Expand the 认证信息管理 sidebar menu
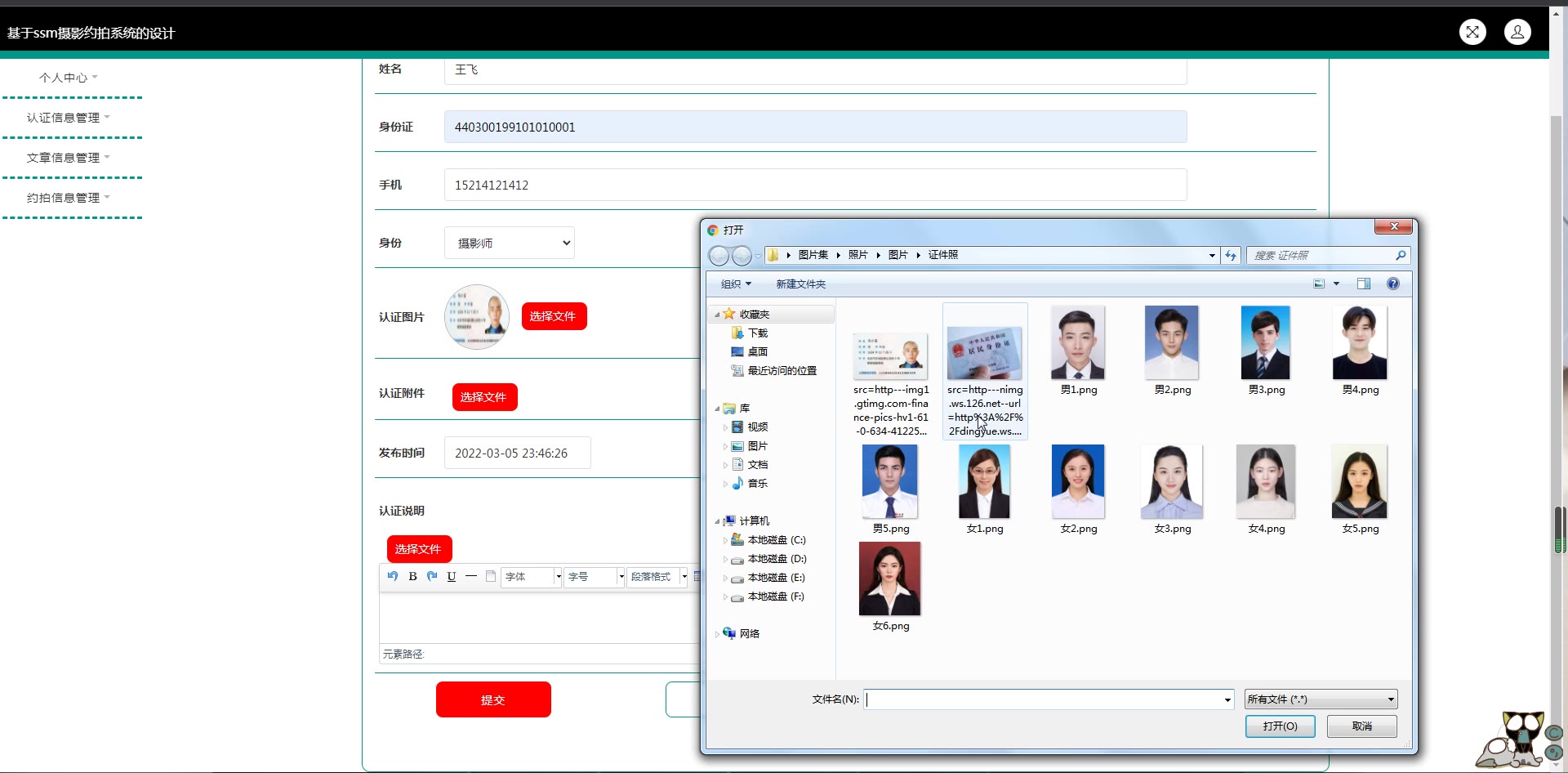The image size is (1568, 773). point(69,118)
